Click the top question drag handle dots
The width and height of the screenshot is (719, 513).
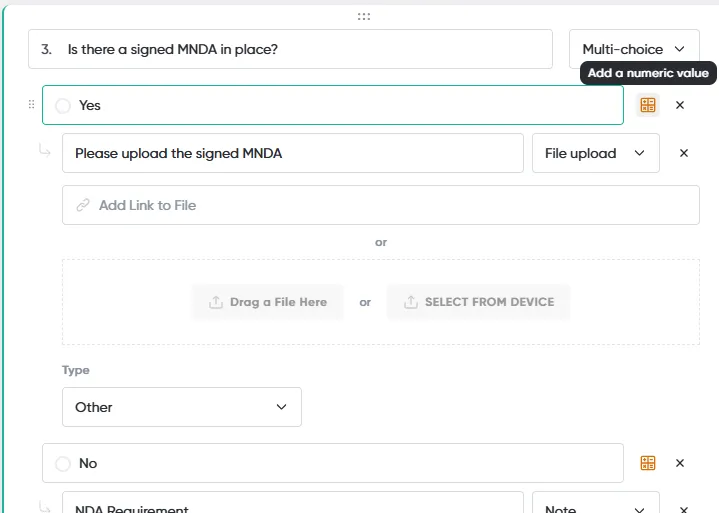tap(364, 17)
